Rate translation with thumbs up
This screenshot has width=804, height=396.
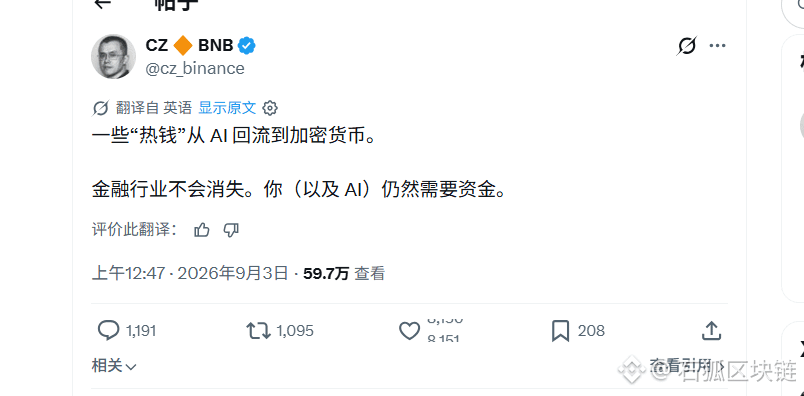202,230
